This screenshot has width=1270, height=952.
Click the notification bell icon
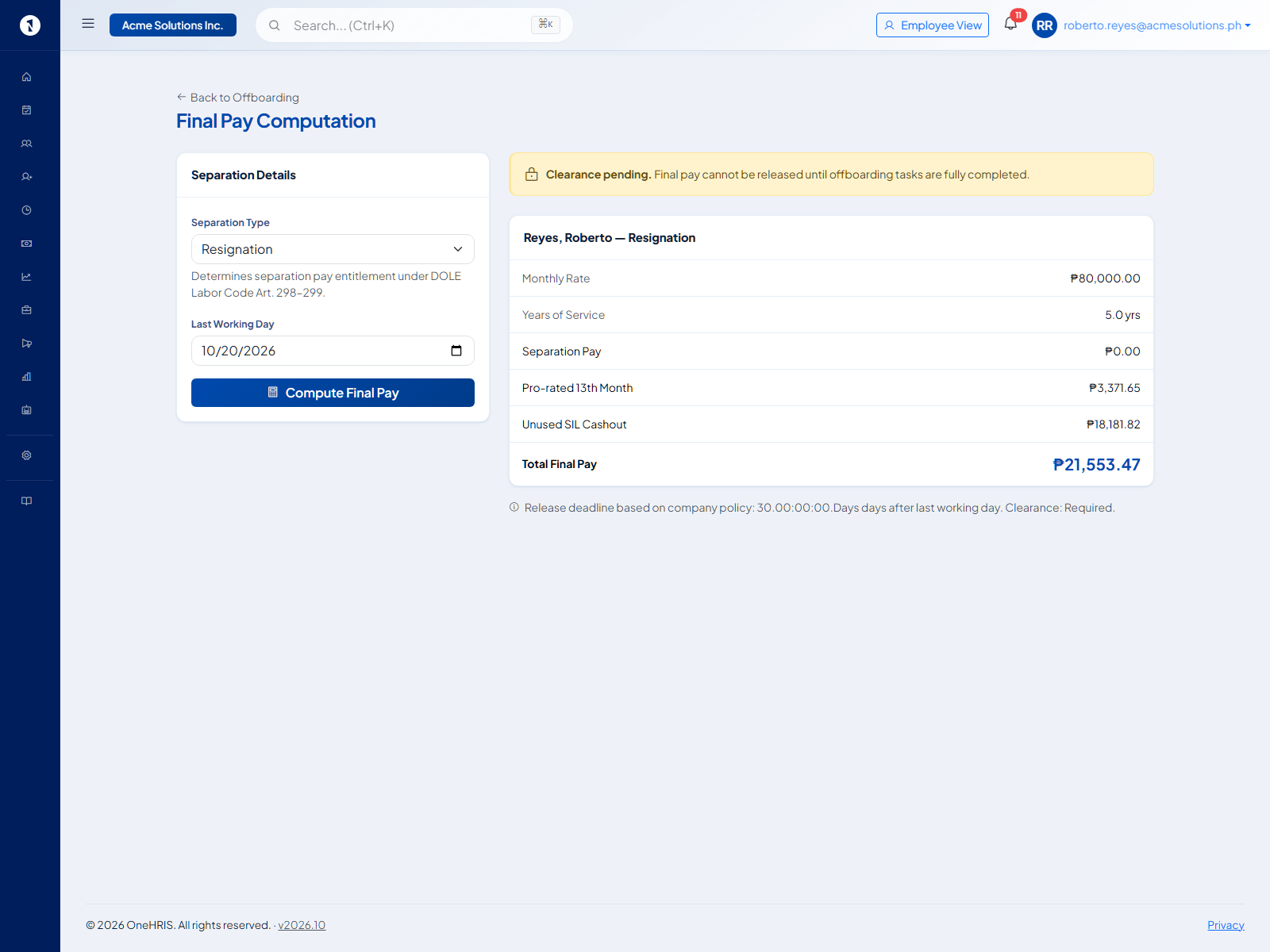pos(1010,24)
